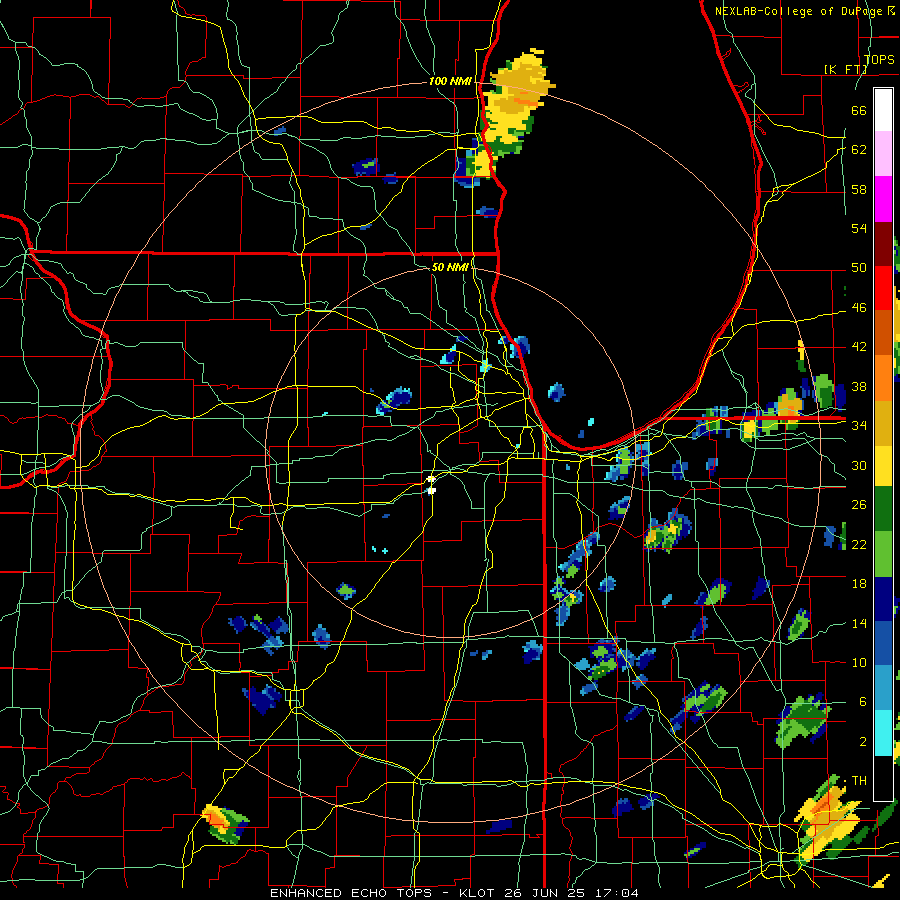Select the dark maroon legend swatch
The height and width of the screenshot is (900, 900).
coord(883,244)
